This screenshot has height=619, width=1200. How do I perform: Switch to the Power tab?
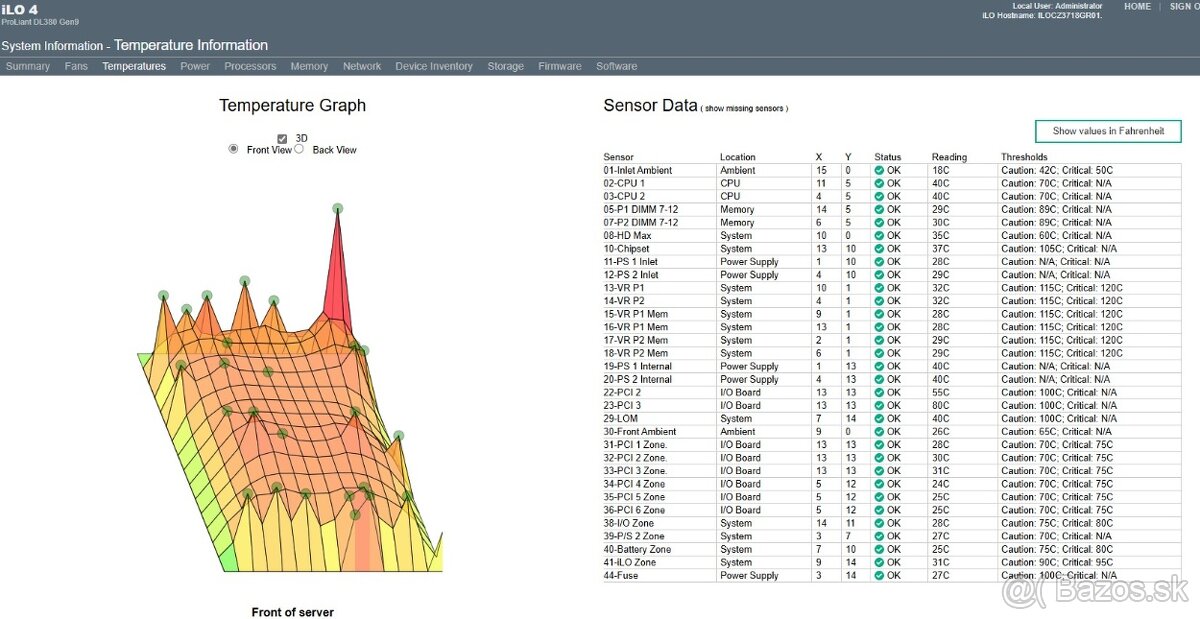pyautogui.click(x=195, y=66)
